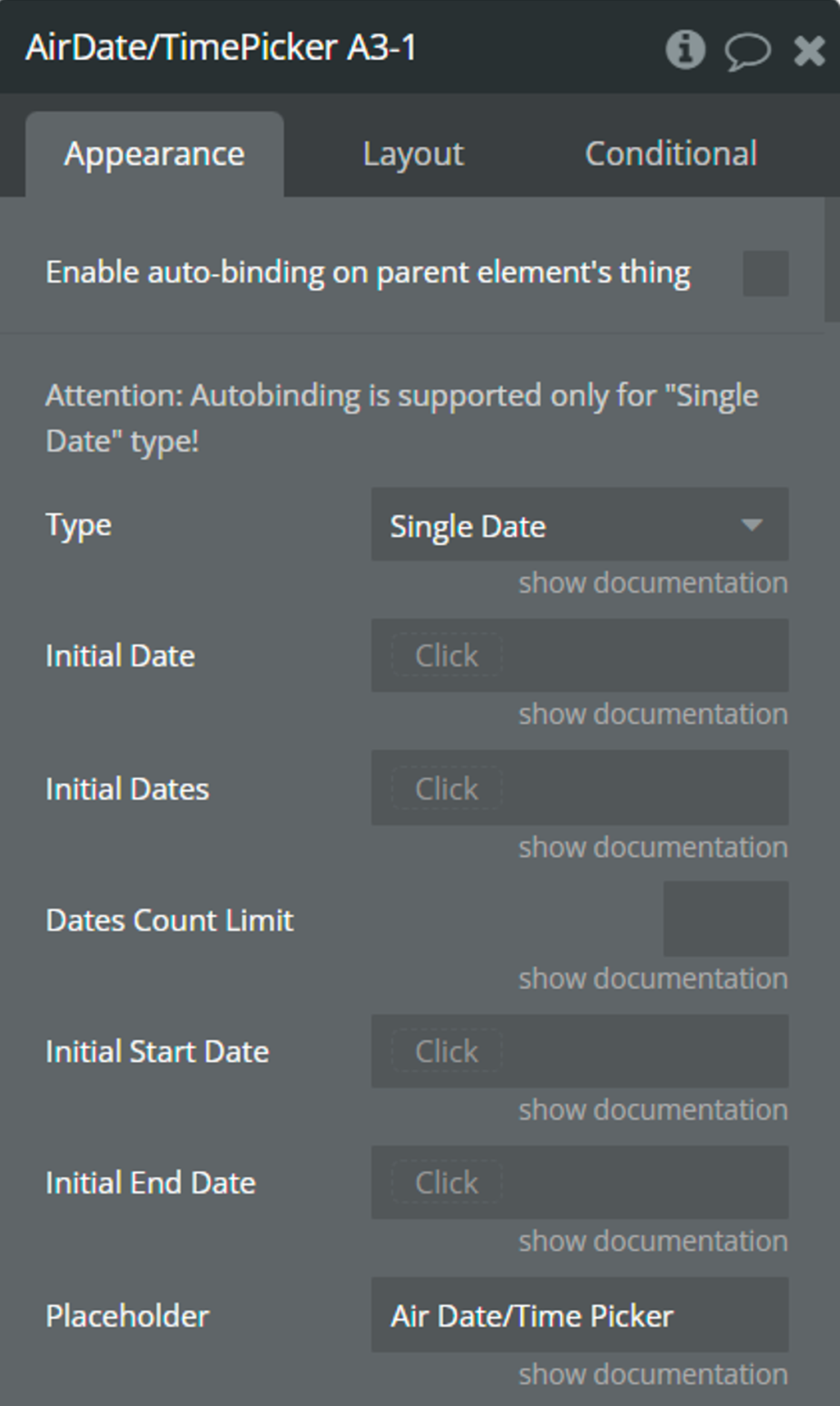Click the panel's vertical scrollbar

pos(832,259)
